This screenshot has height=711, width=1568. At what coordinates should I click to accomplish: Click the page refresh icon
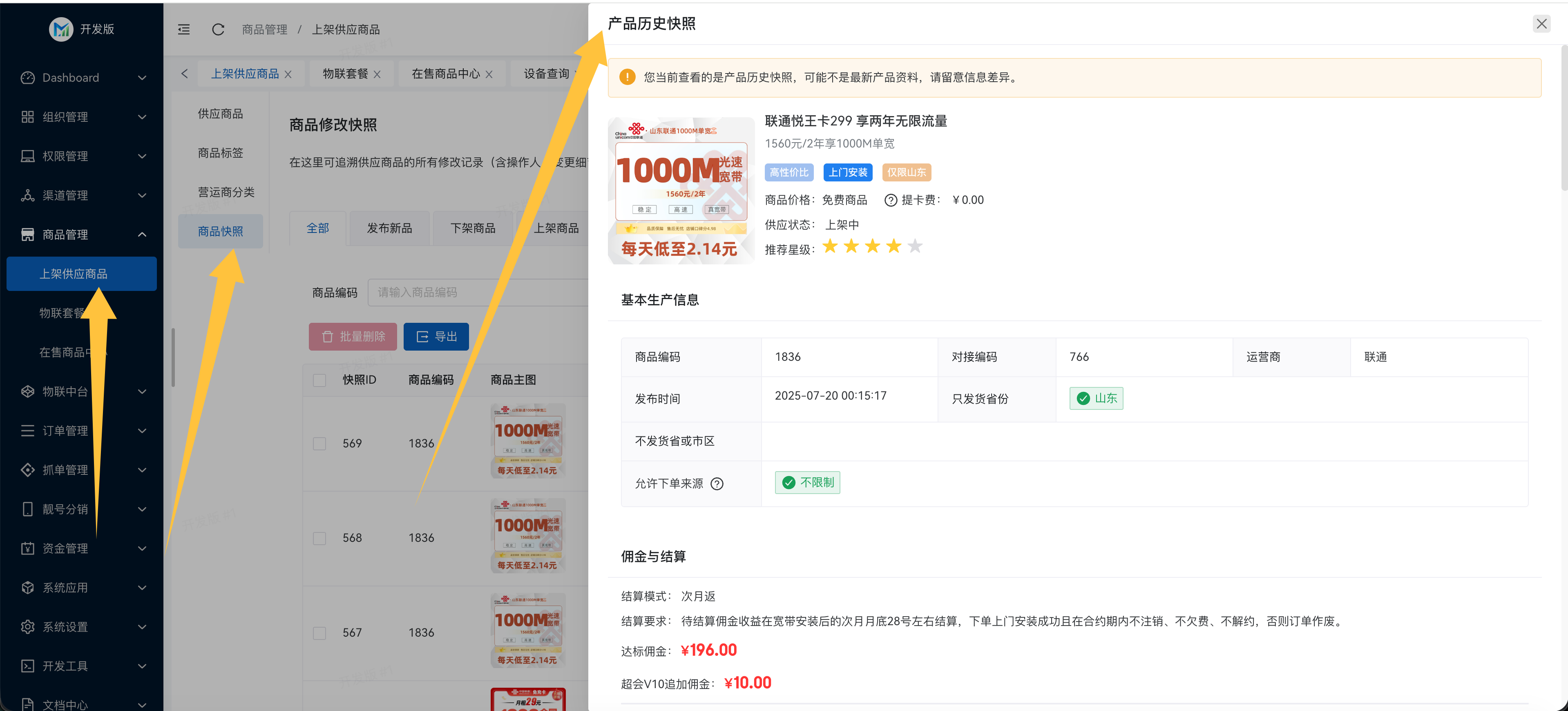click(x=218, y=29)
